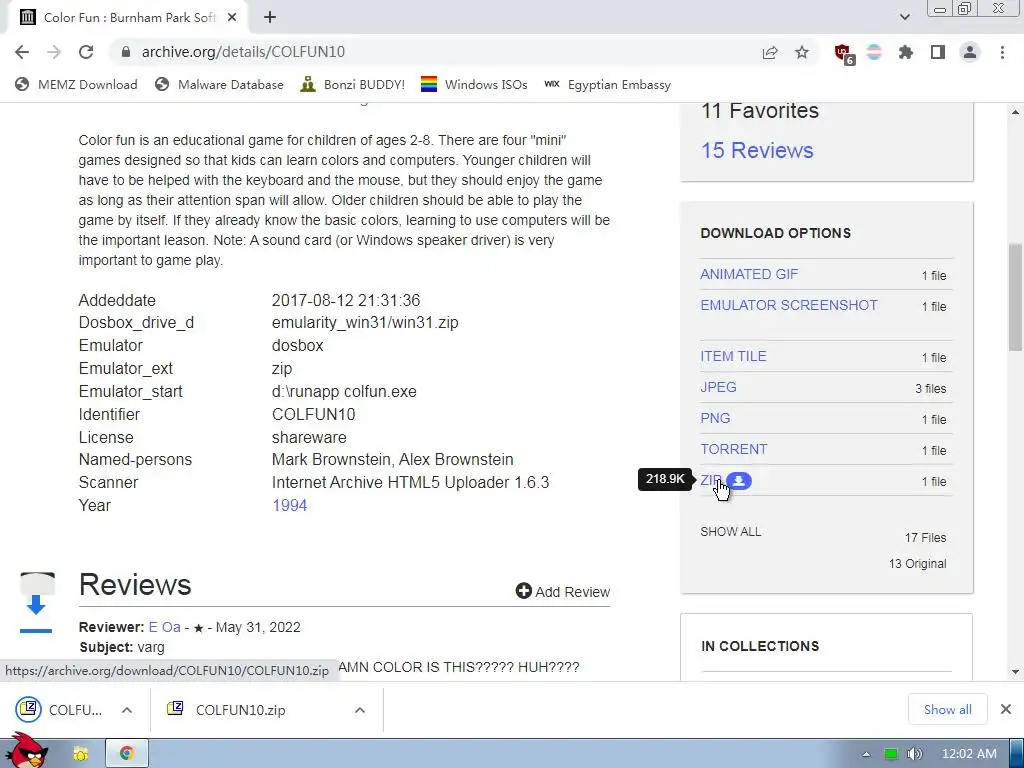Switch to the Chrome taskbar button
This screenshot has width=1024, height=768.
click(127, 754)
